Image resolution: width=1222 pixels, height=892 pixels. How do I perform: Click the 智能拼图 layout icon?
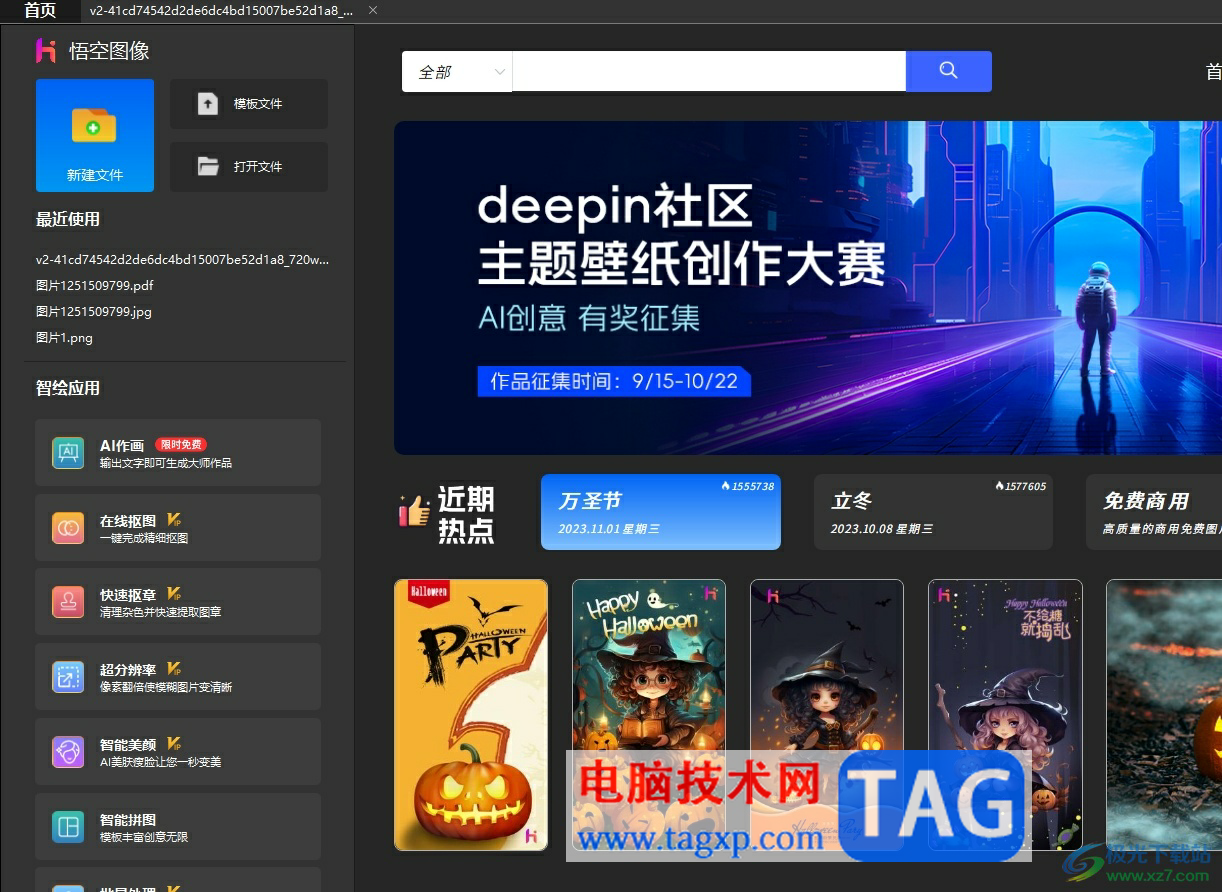(68, 827)
